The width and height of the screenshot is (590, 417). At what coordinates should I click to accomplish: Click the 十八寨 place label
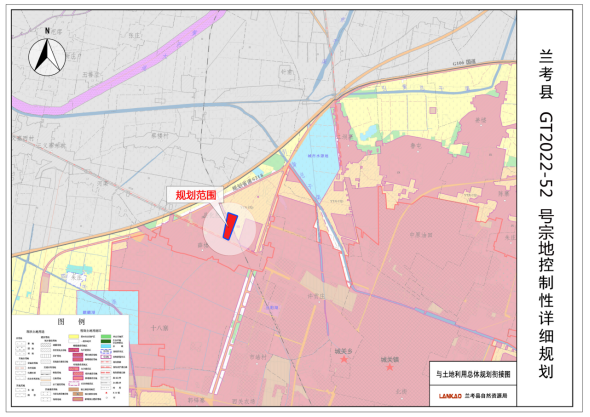[159, 328]
